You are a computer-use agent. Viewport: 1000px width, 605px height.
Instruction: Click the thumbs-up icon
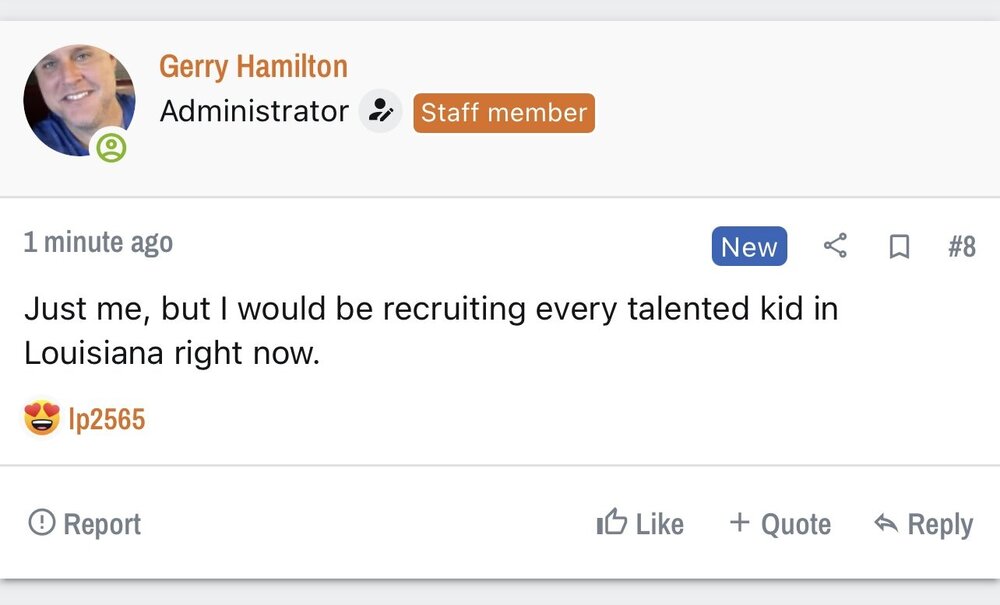[611, 522]
